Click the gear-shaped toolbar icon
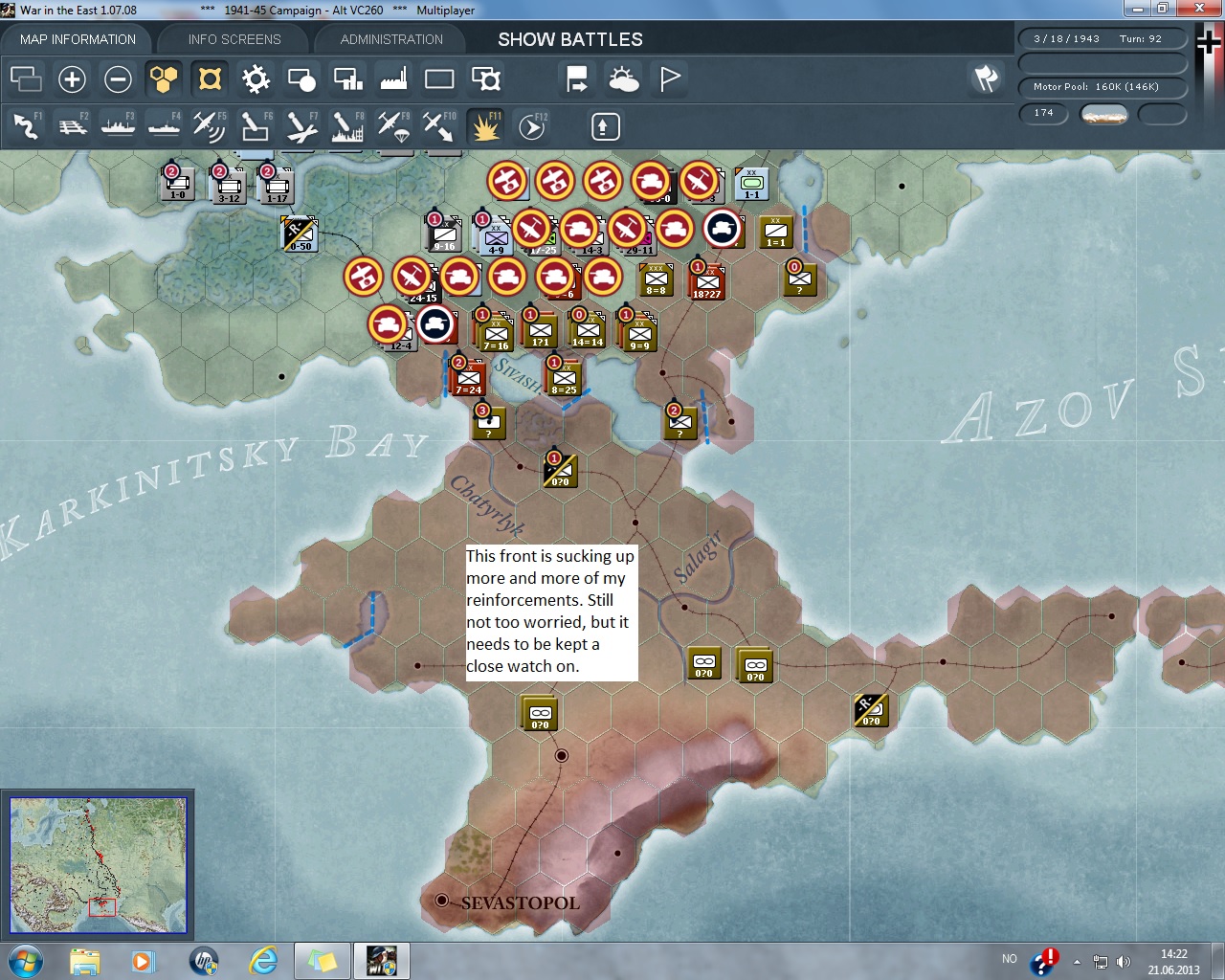 point(256,78)
